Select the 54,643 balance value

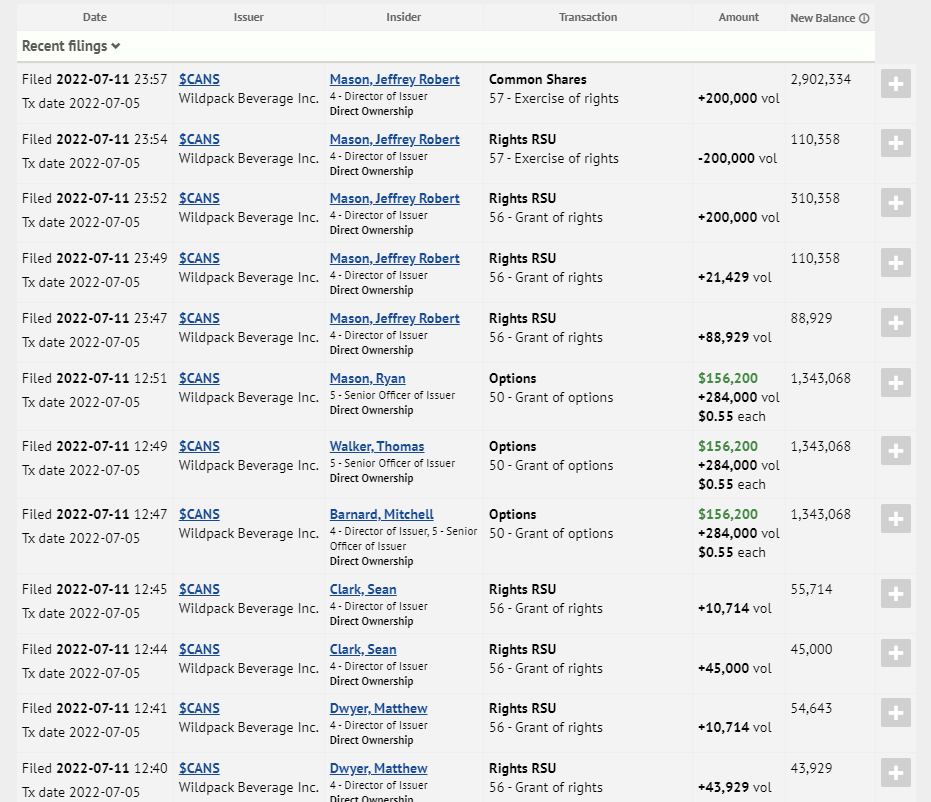[x=811, y=708]
